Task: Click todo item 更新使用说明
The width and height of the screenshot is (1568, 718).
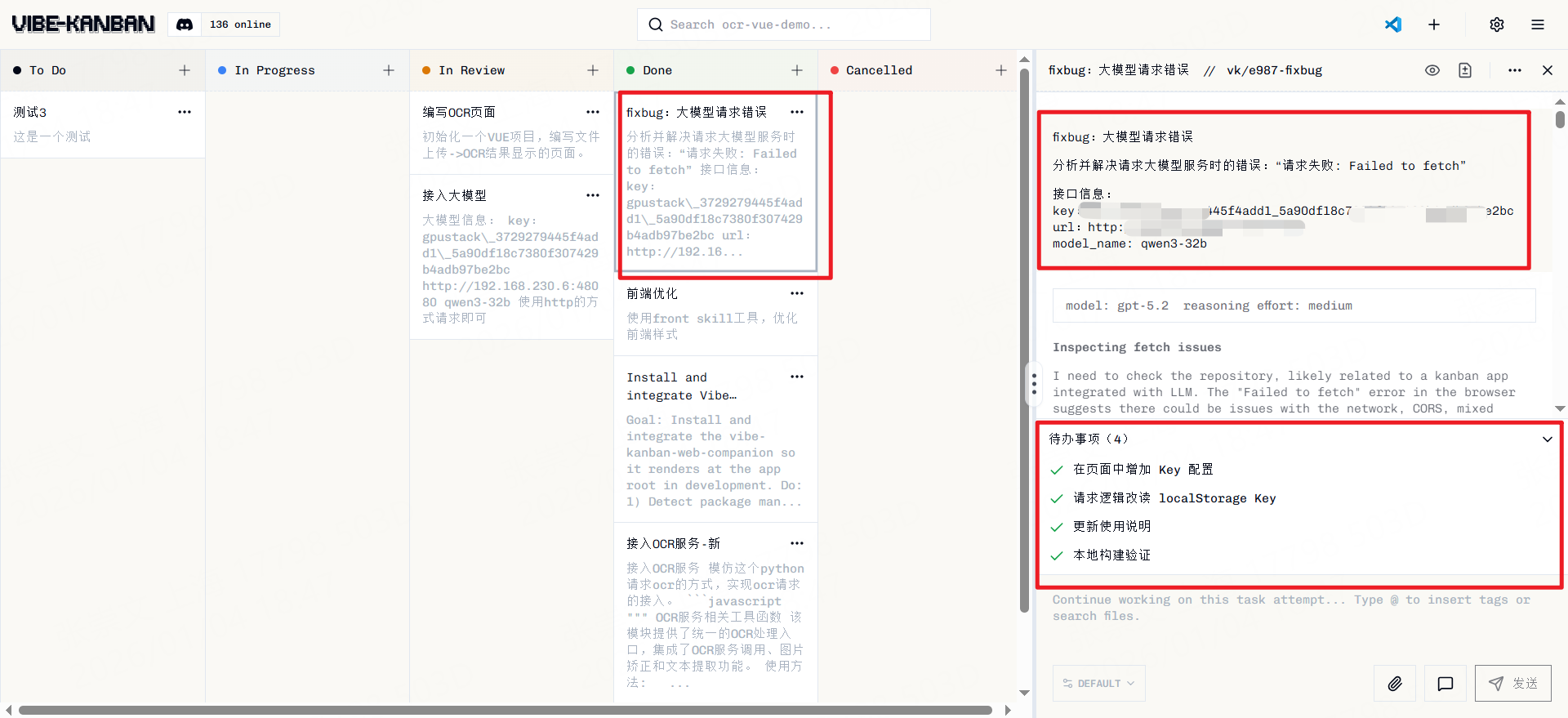Action: tap(1111, 527)
